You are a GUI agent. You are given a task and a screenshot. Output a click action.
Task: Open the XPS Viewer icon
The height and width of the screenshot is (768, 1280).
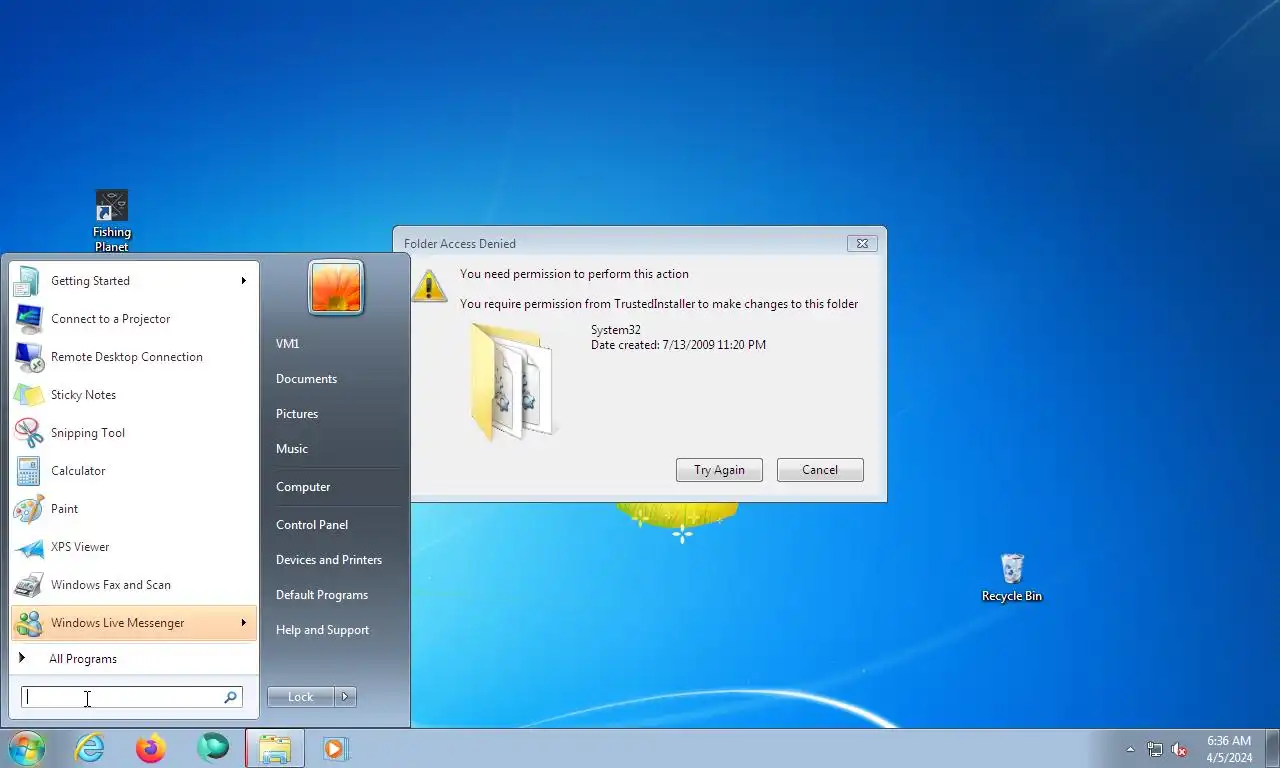(28, 547)
